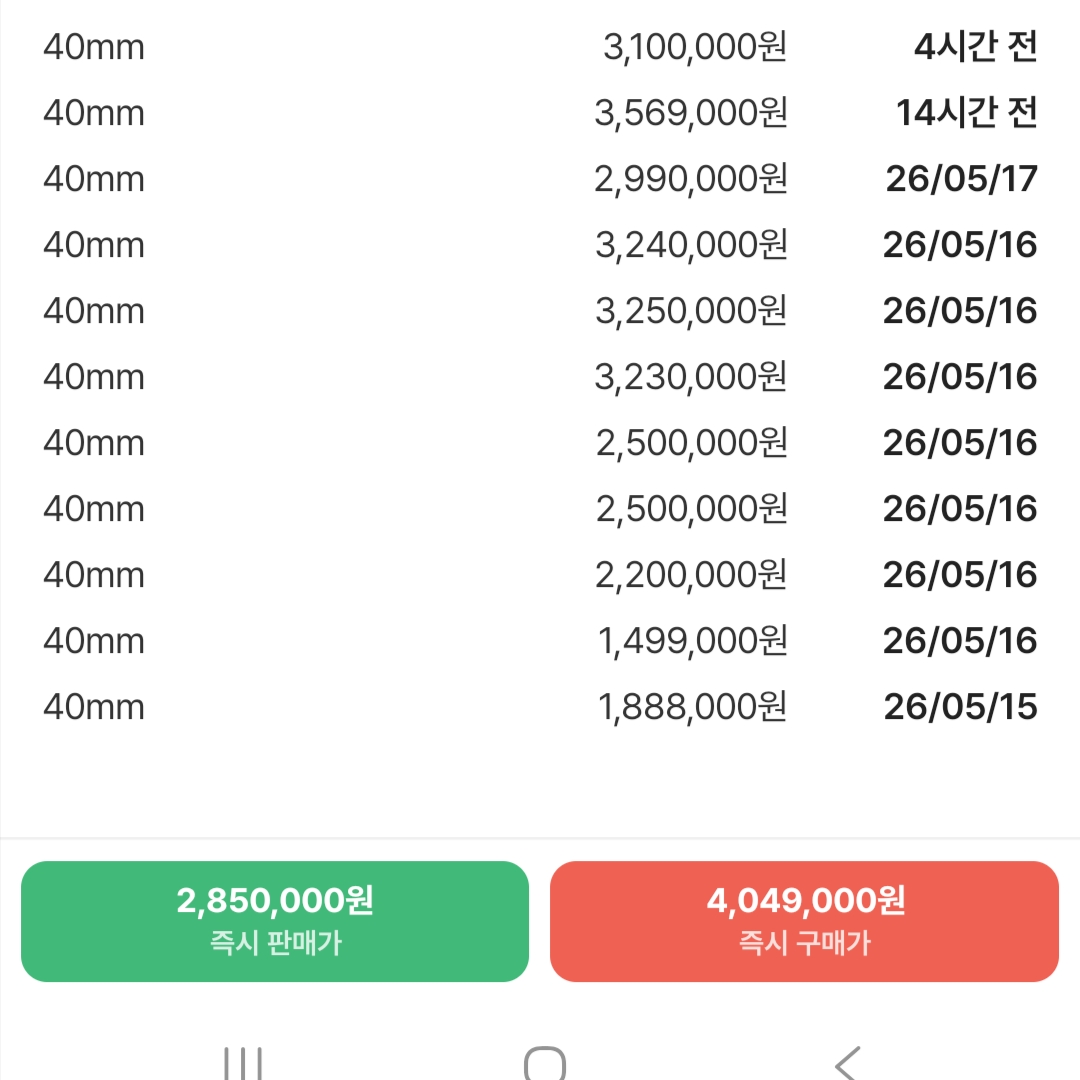Tap the green 2,850,000원 instant sell button
This screenshot has width=1080, height=1080.
(x=275, y=921)
